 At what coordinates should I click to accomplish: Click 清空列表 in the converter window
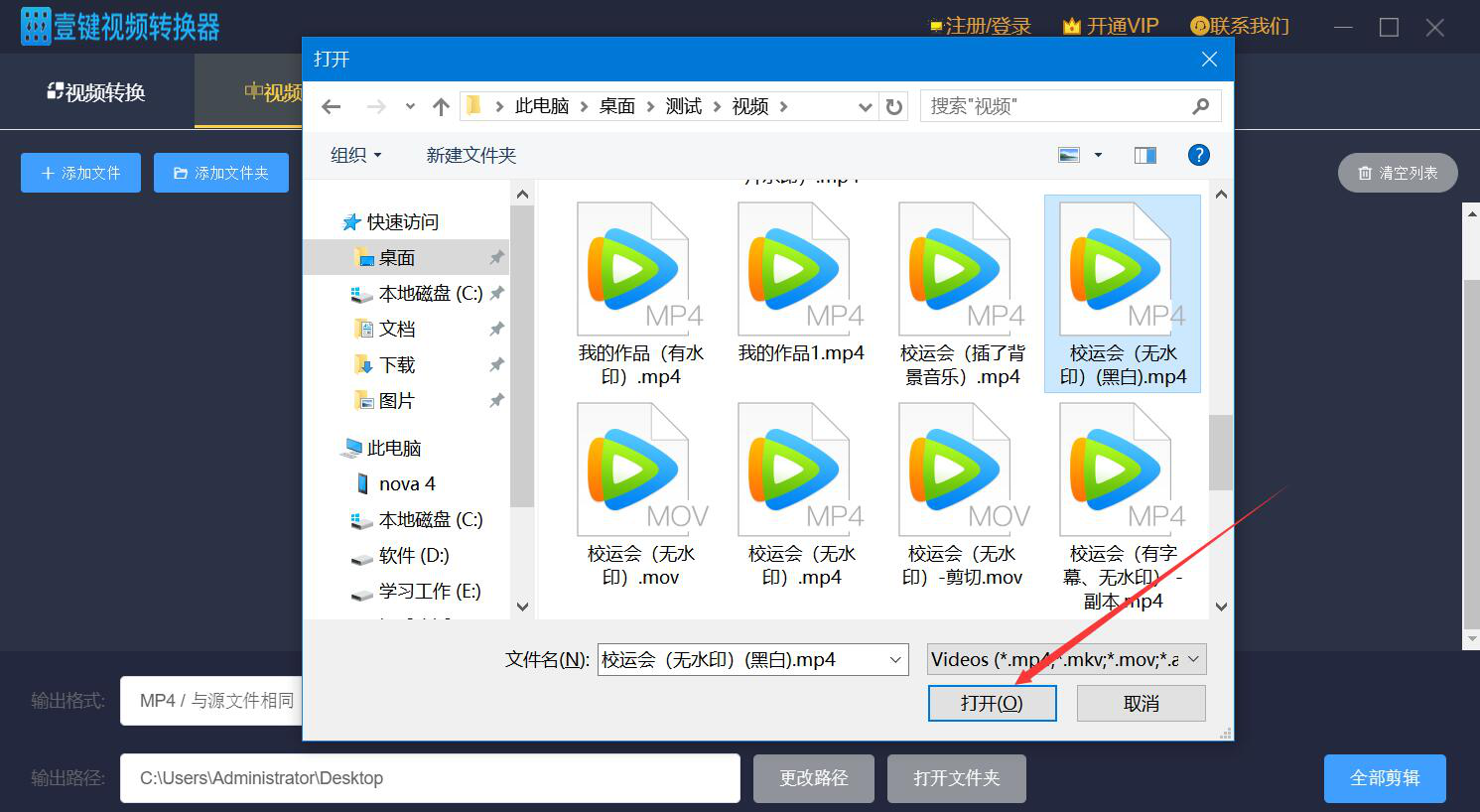click(1398, 173)
